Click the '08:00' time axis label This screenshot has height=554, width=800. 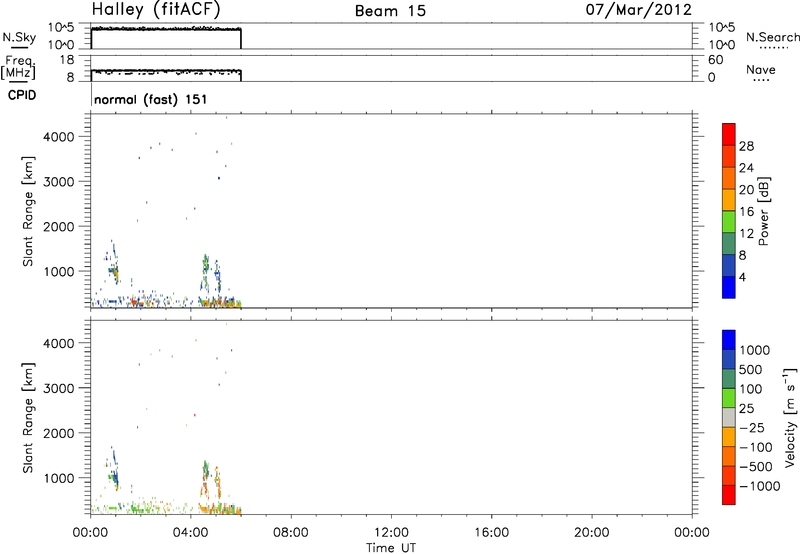(x=291, y=533)
